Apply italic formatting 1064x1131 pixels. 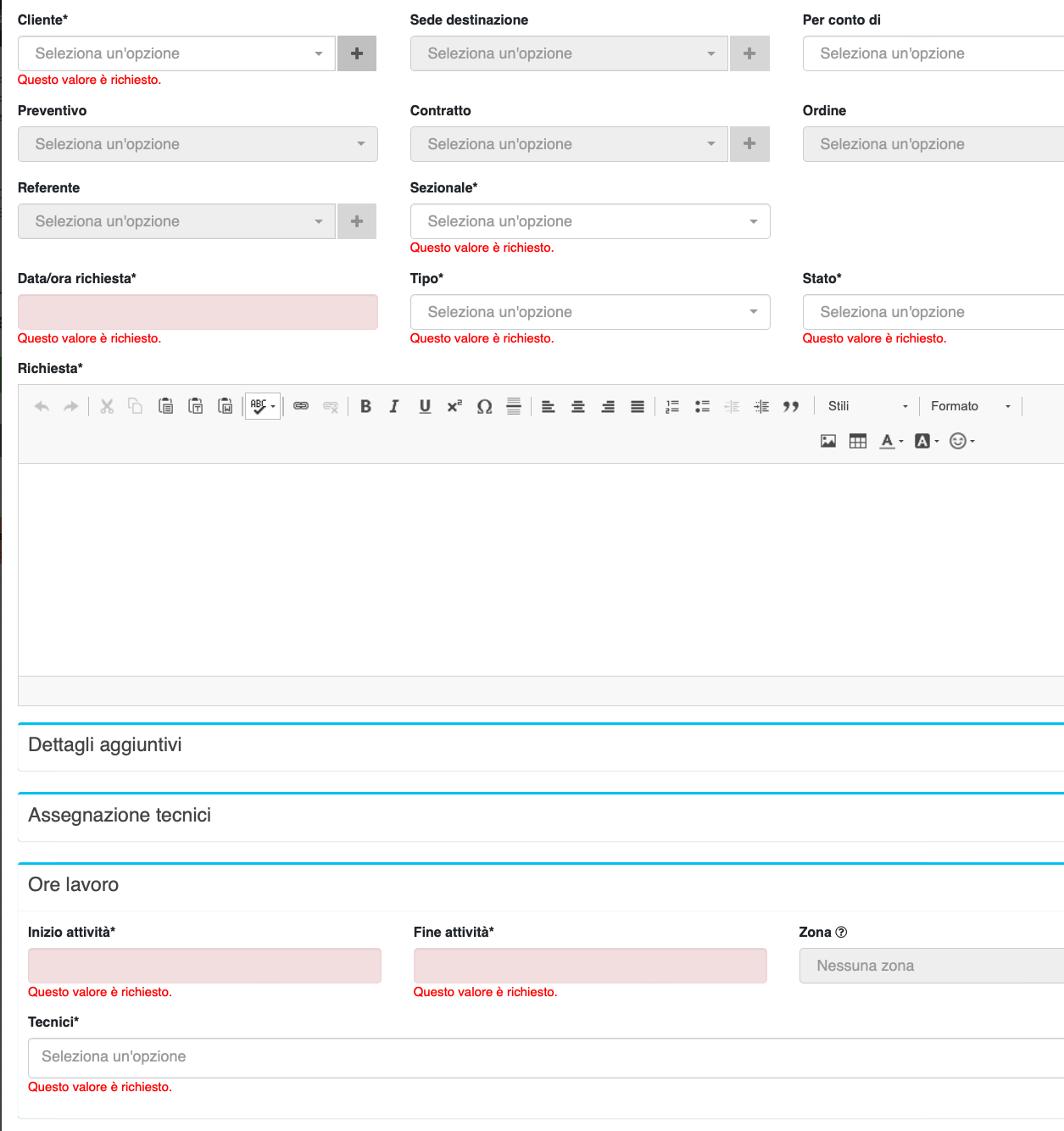[394, 406]
